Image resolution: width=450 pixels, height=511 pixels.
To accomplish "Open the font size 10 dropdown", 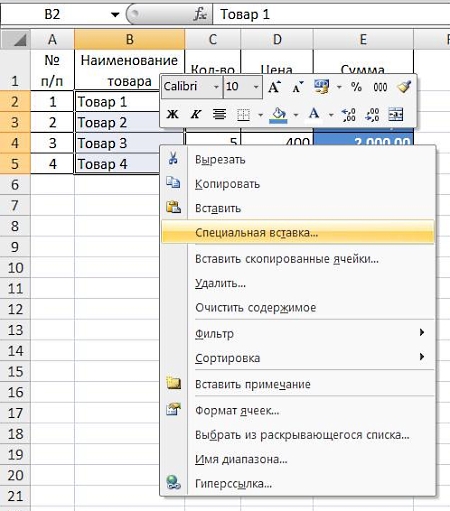I will 256,87.
